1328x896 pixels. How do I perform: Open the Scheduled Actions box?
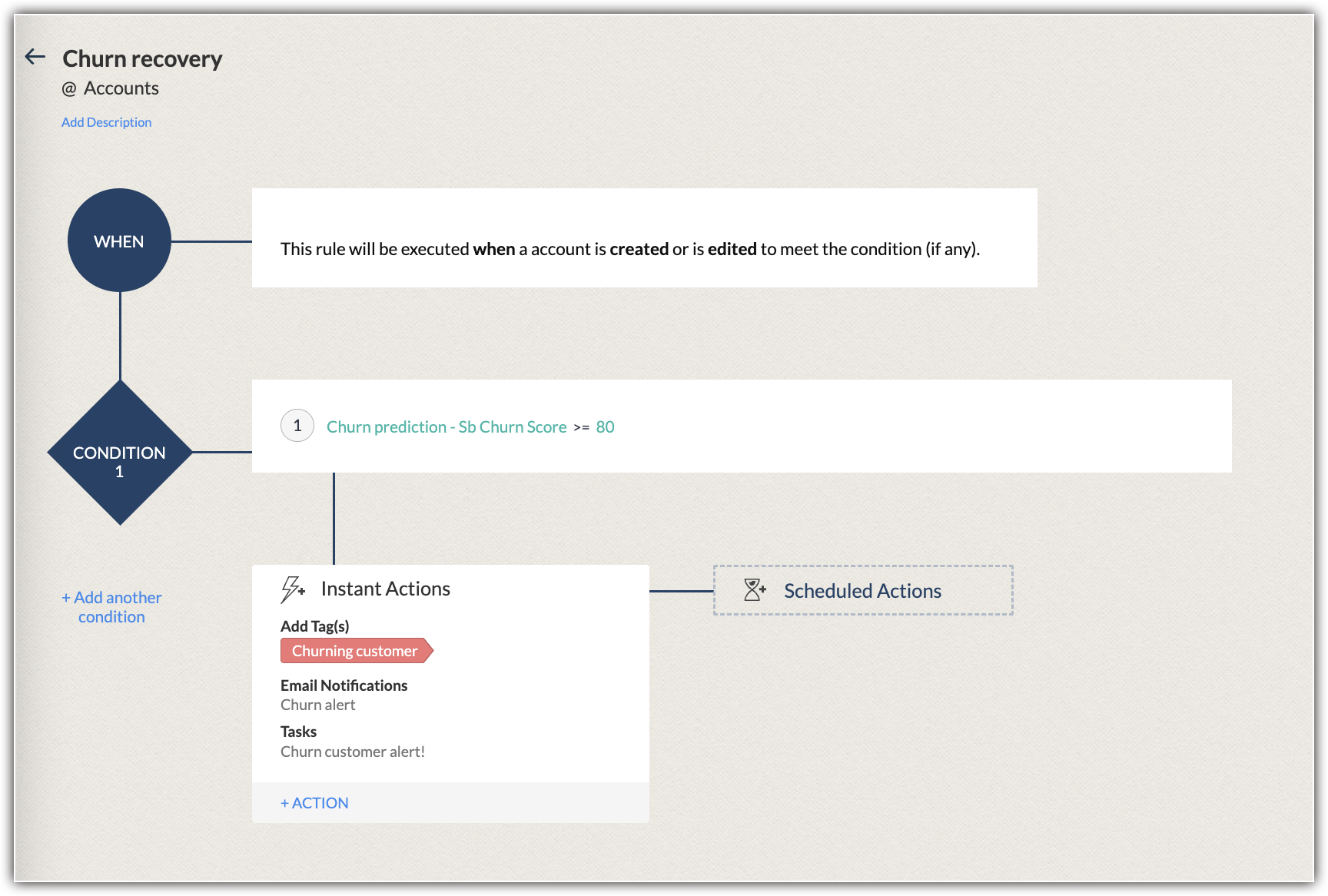(x=862, y=590)
